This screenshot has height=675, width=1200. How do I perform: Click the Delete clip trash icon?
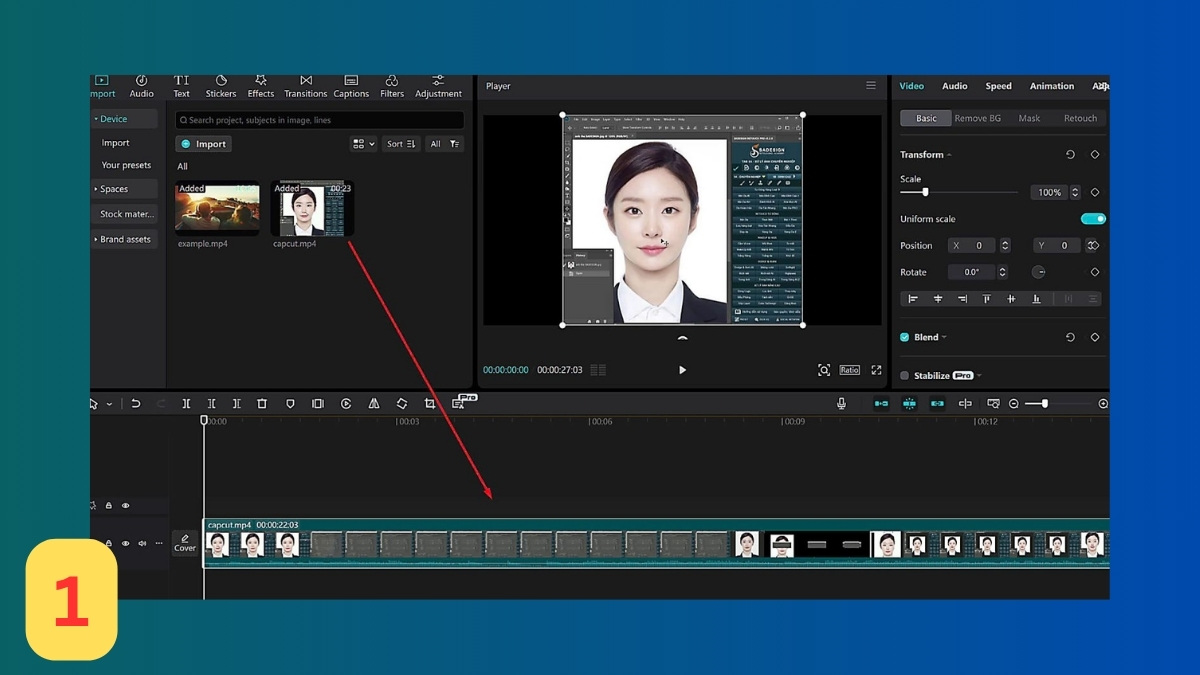coord(262,403)
